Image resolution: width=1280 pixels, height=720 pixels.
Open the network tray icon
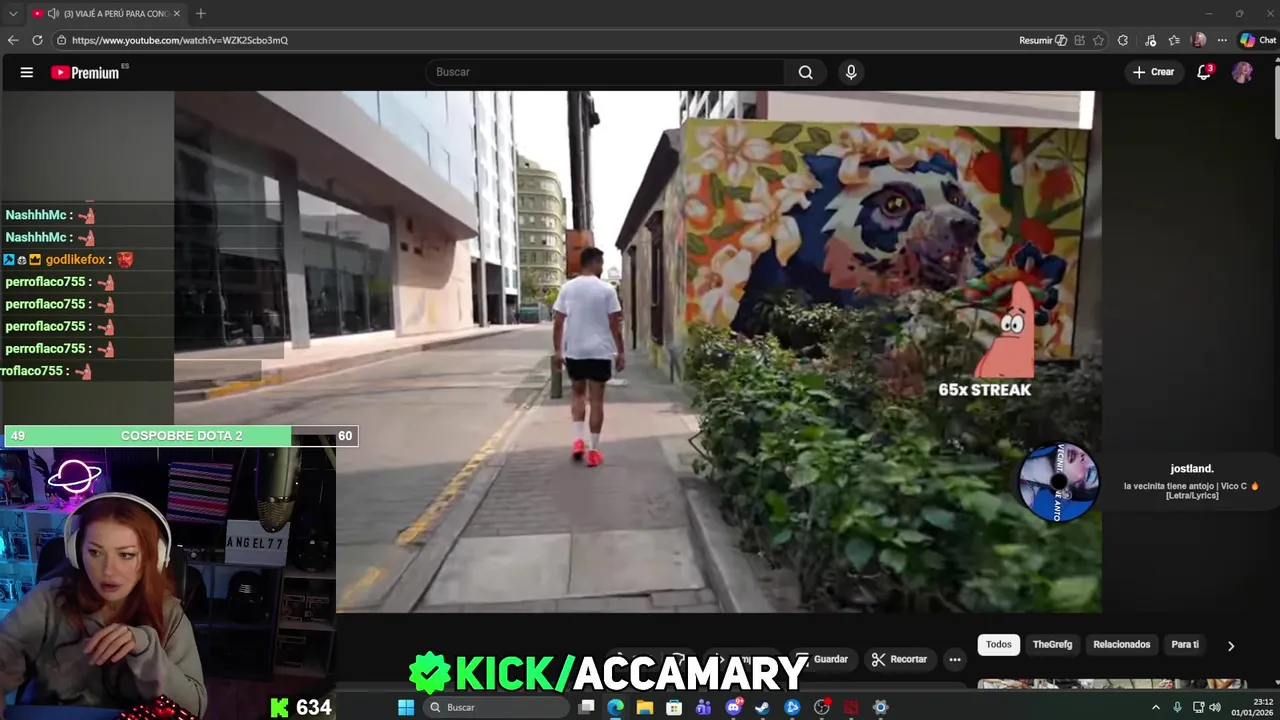pos(1198,707)
